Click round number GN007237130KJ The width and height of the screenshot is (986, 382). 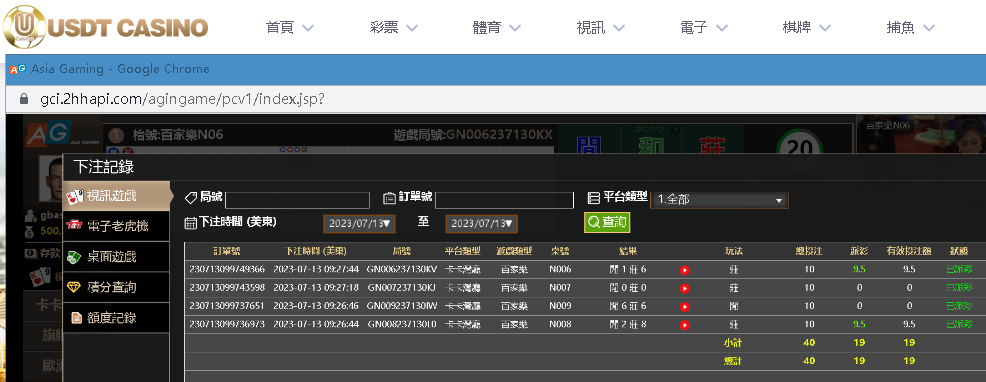click(x=401, y=288)
